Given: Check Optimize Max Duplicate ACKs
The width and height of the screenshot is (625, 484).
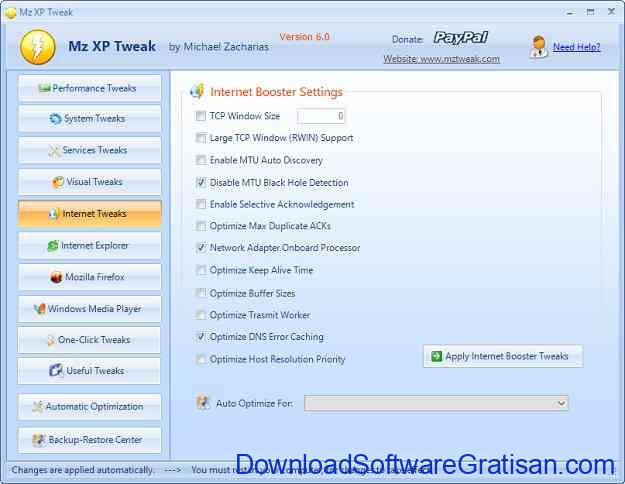Looking at the screenshot, I should pyautogui.click(x=200, y=226).
